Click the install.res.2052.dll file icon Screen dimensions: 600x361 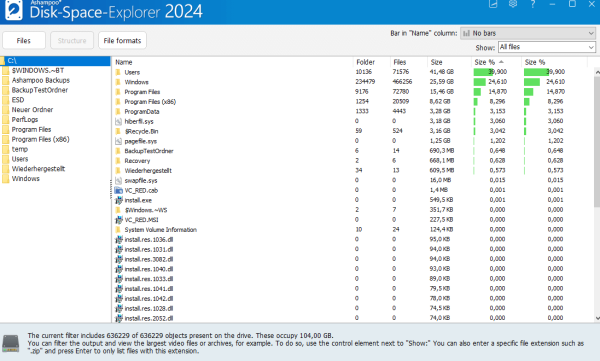point(119,318)
